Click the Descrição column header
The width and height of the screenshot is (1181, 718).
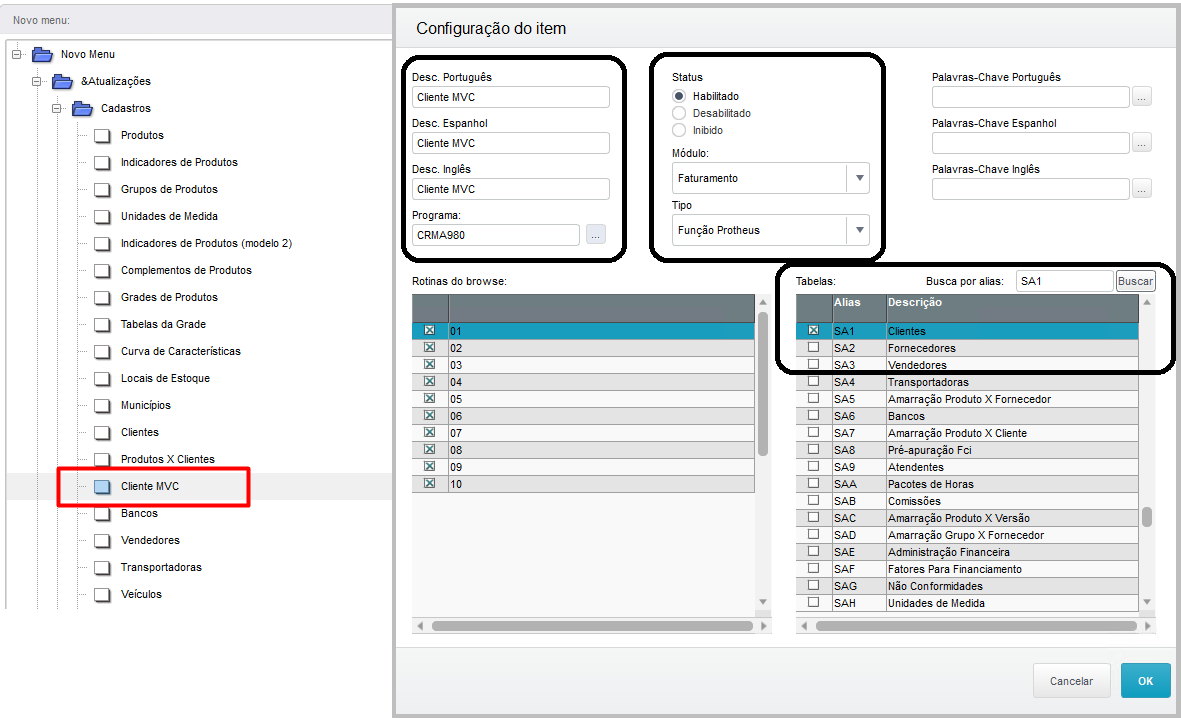[1012, 308]
